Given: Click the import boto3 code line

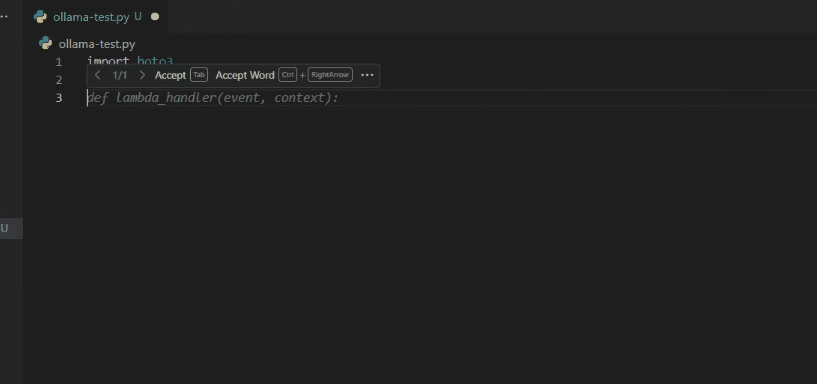Looking at the screenshot, I should tap(130, 61).
